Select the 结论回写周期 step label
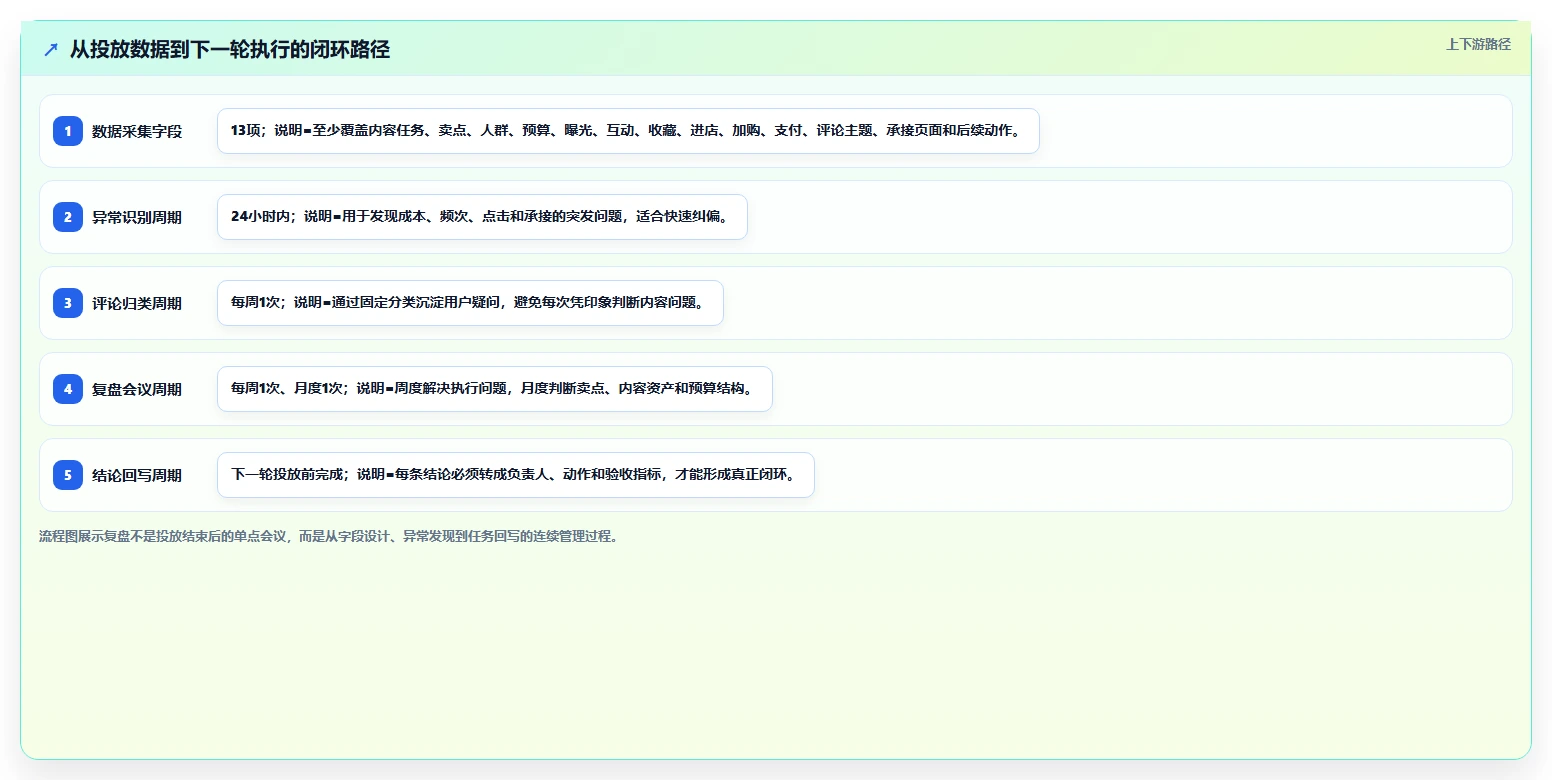This screenshot has width=1552, height=780. click(x=137, y=475)
